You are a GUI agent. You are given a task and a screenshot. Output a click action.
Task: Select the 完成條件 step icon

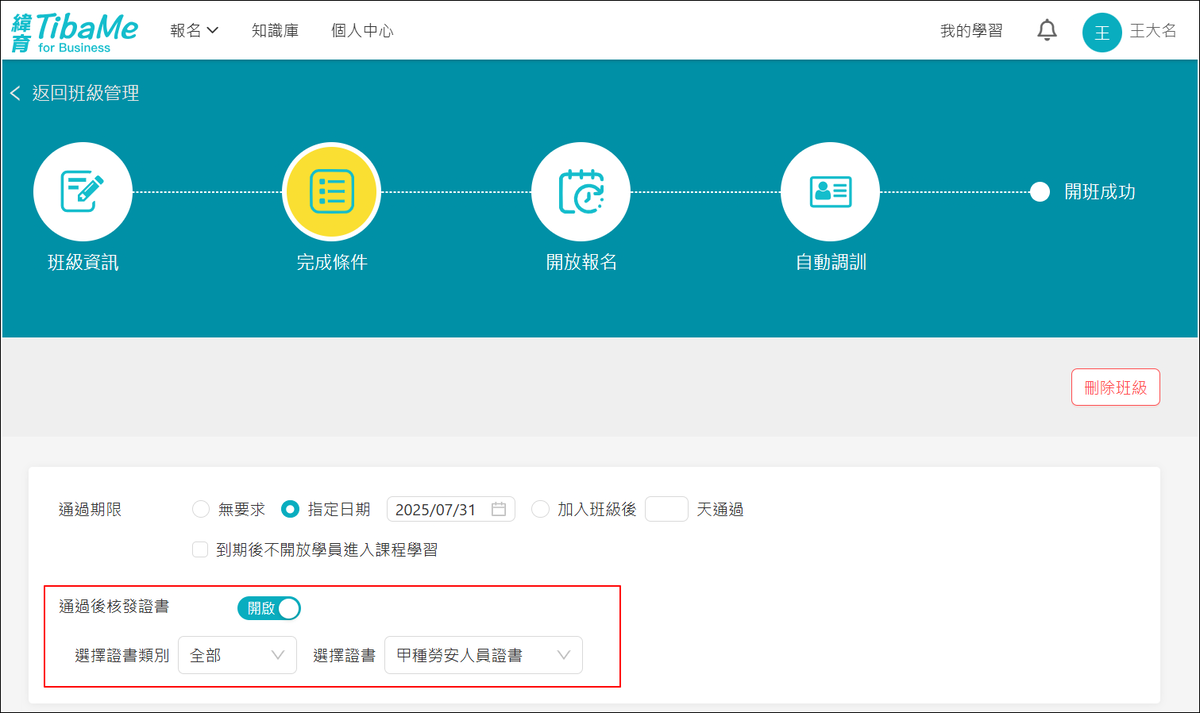(x=332, y=191)
